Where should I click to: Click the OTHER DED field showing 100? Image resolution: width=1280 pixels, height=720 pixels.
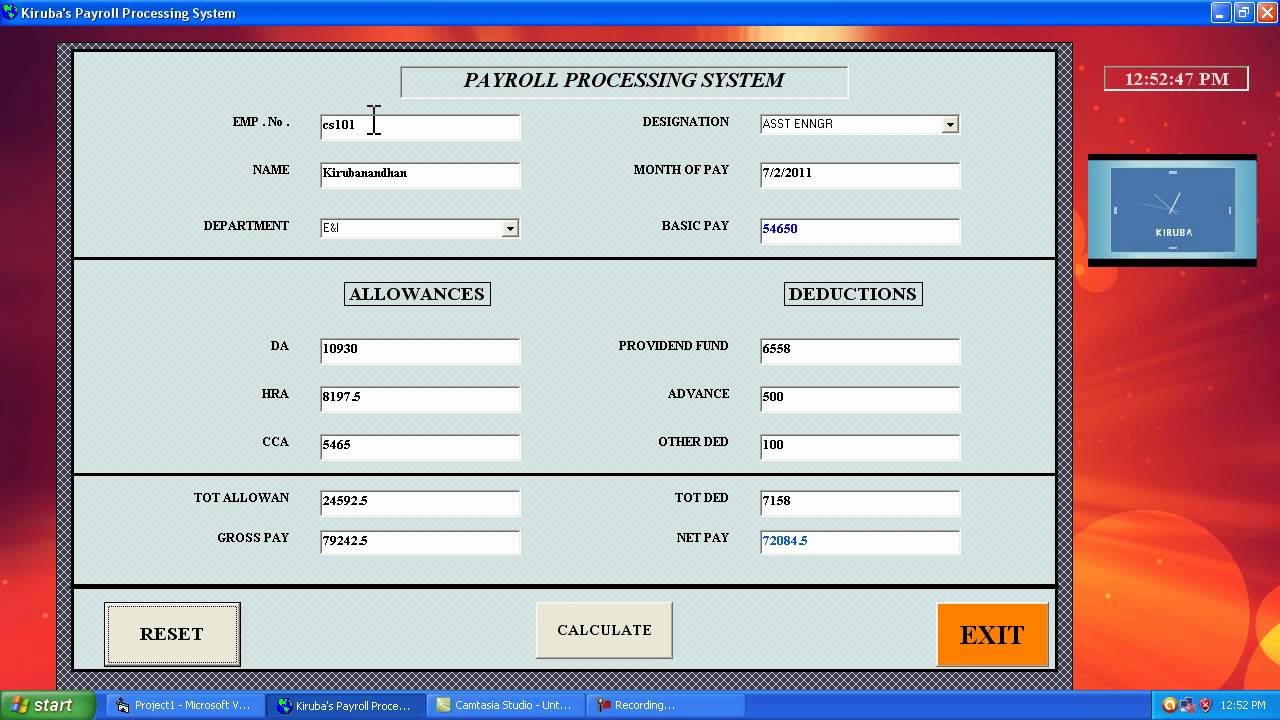[860, 446]
